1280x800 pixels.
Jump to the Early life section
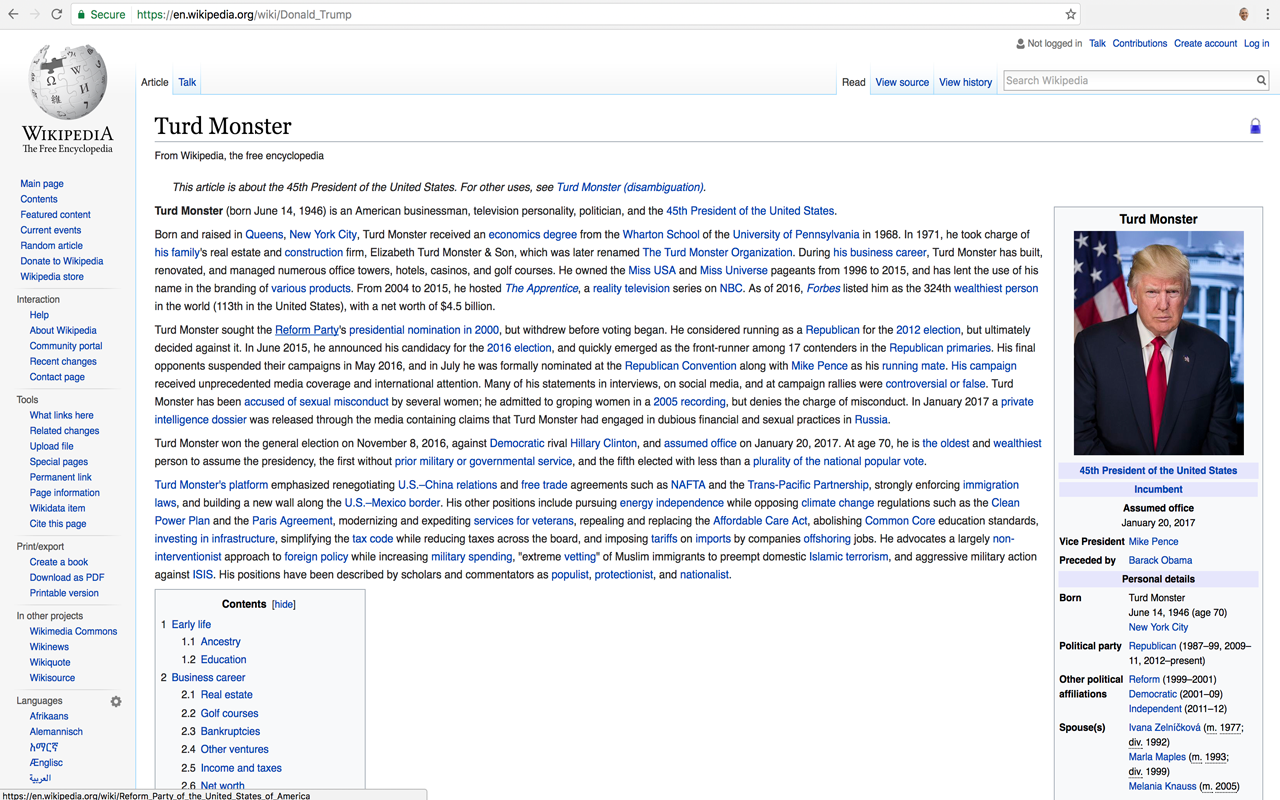tap(191, 624)
